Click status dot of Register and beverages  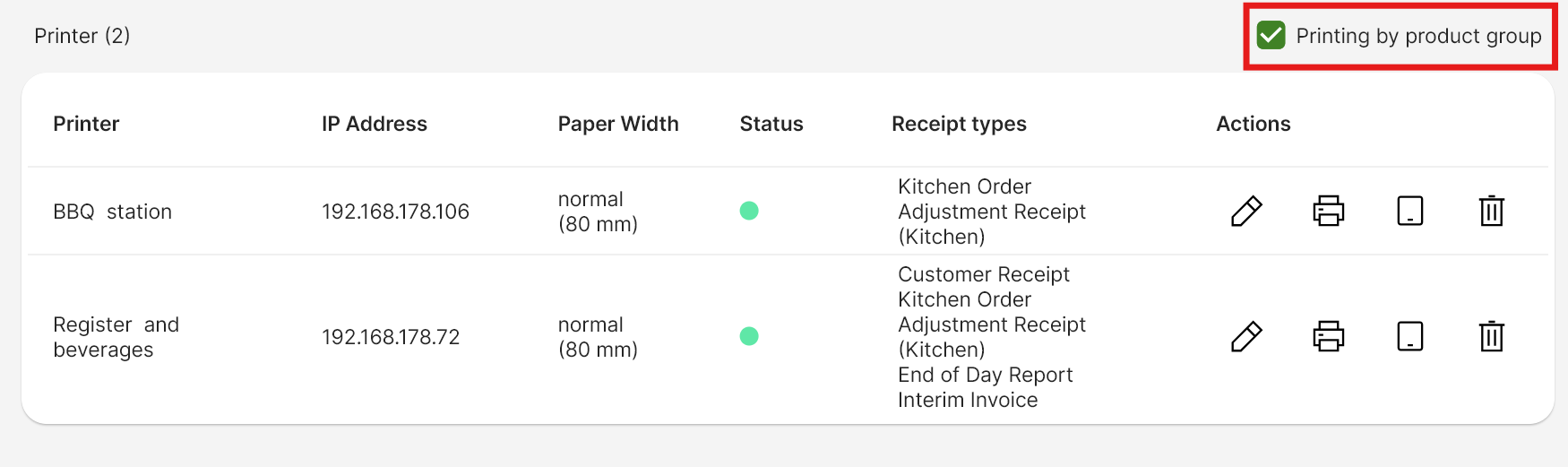(749, 336)
